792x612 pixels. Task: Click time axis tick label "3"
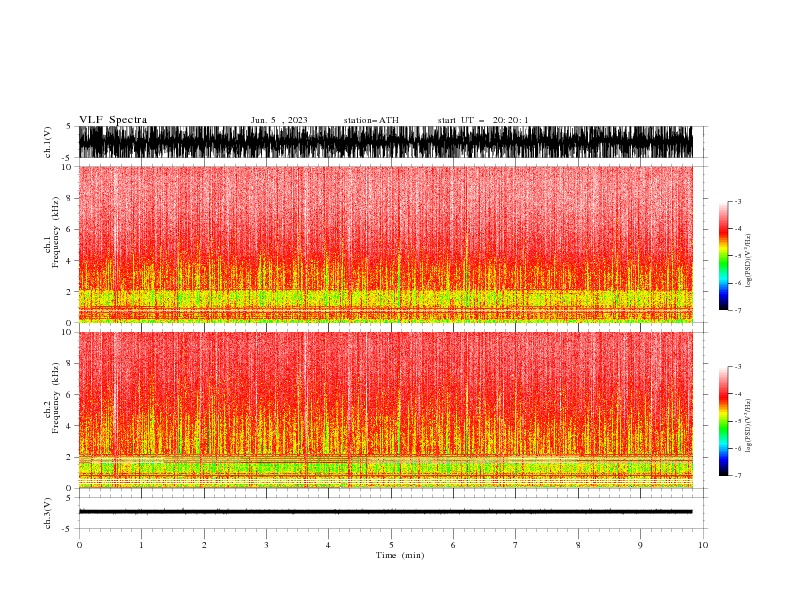pos(266,545)
